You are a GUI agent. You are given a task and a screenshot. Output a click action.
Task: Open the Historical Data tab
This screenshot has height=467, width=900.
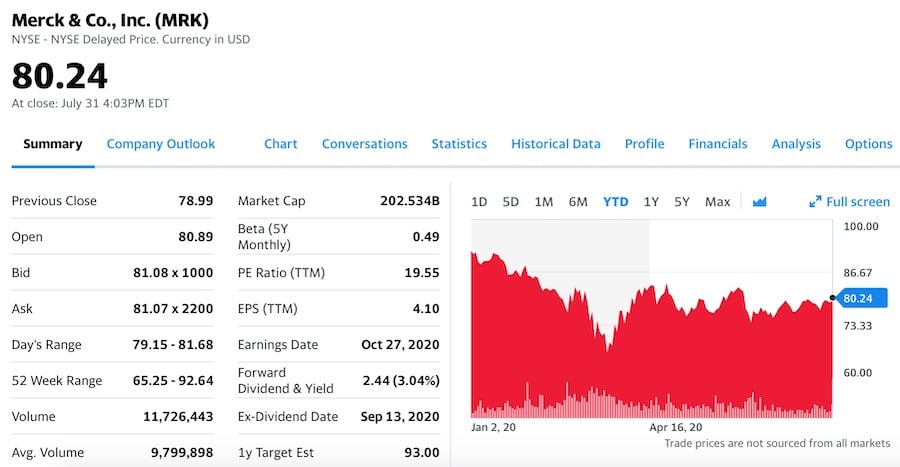[556, 144]
